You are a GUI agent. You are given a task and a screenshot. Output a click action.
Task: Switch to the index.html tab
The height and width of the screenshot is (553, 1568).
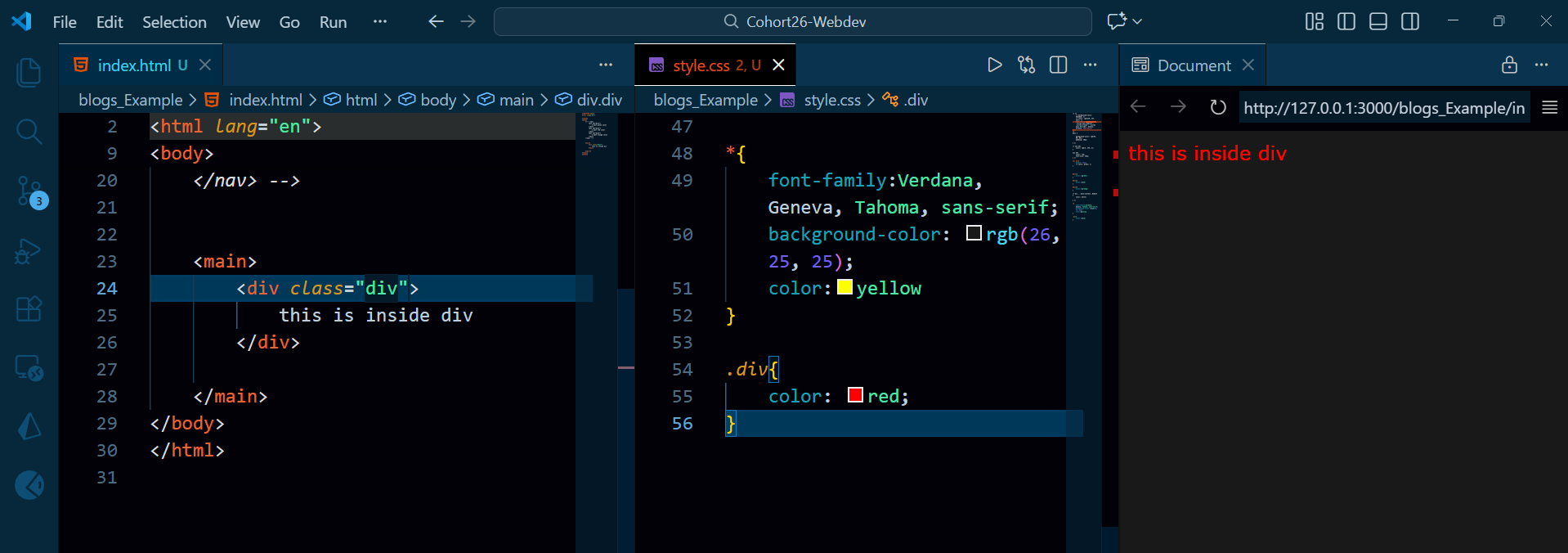click(134, 65)
